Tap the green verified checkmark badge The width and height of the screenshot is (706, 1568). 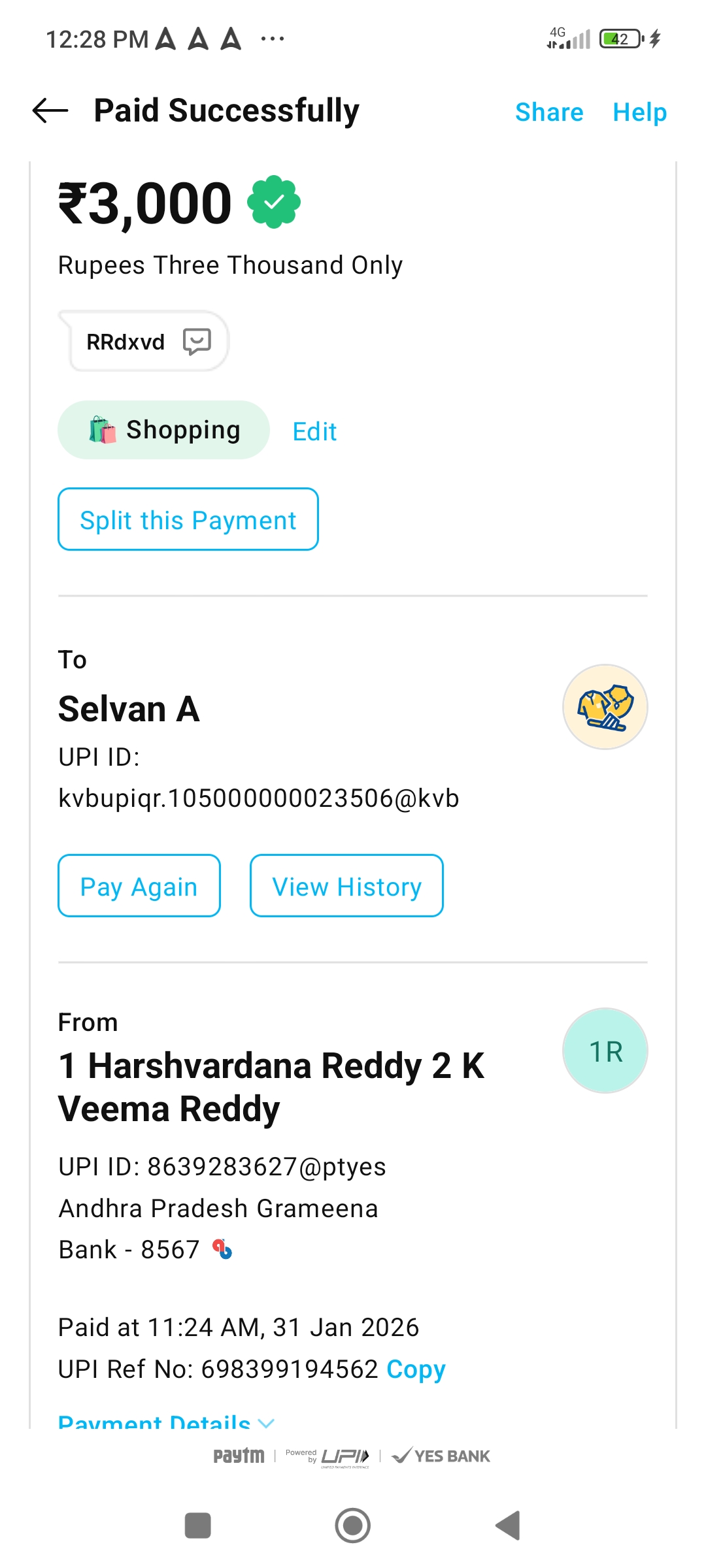pos(274,202)
